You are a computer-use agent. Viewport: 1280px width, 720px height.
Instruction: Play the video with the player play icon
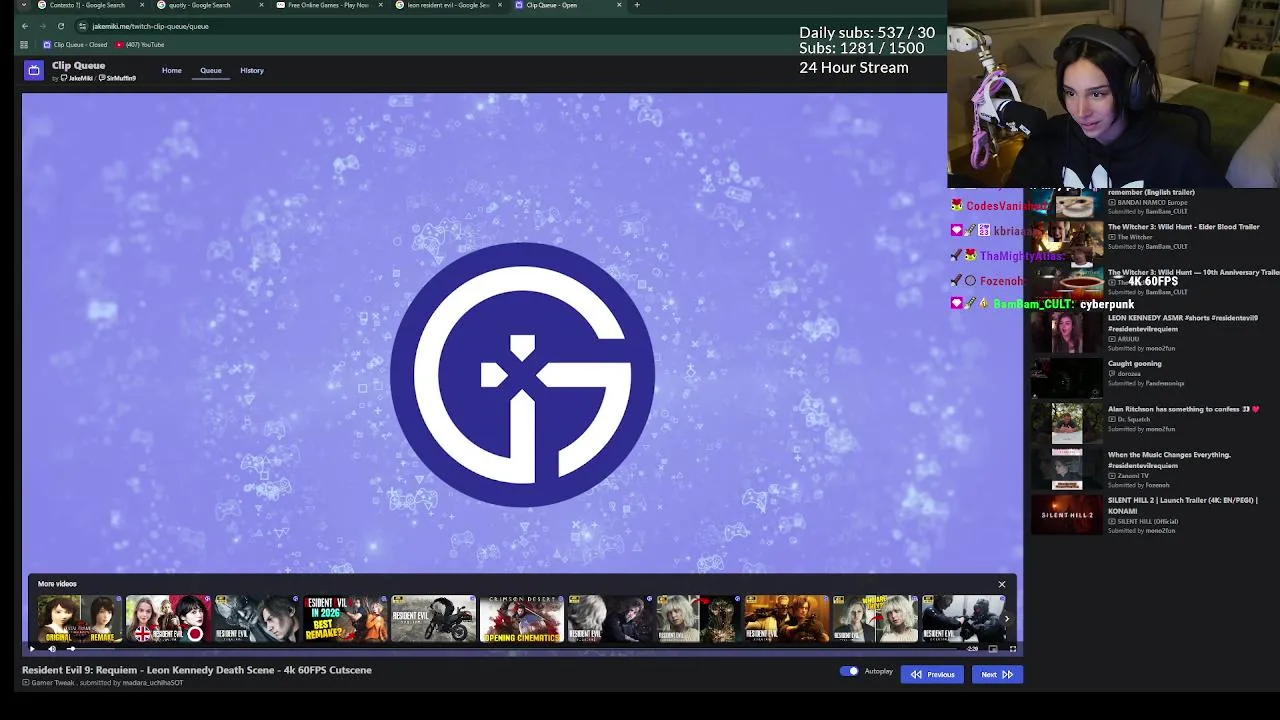(32, 648)
